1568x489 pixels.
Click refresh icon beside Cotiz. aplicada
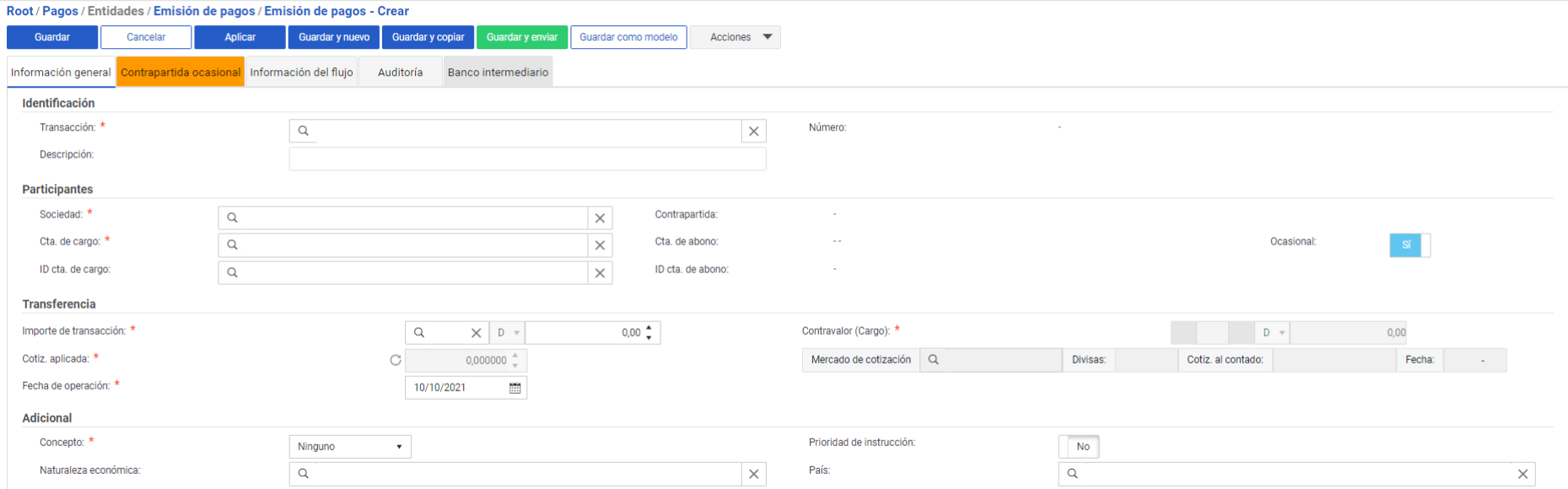click(396, 360)
